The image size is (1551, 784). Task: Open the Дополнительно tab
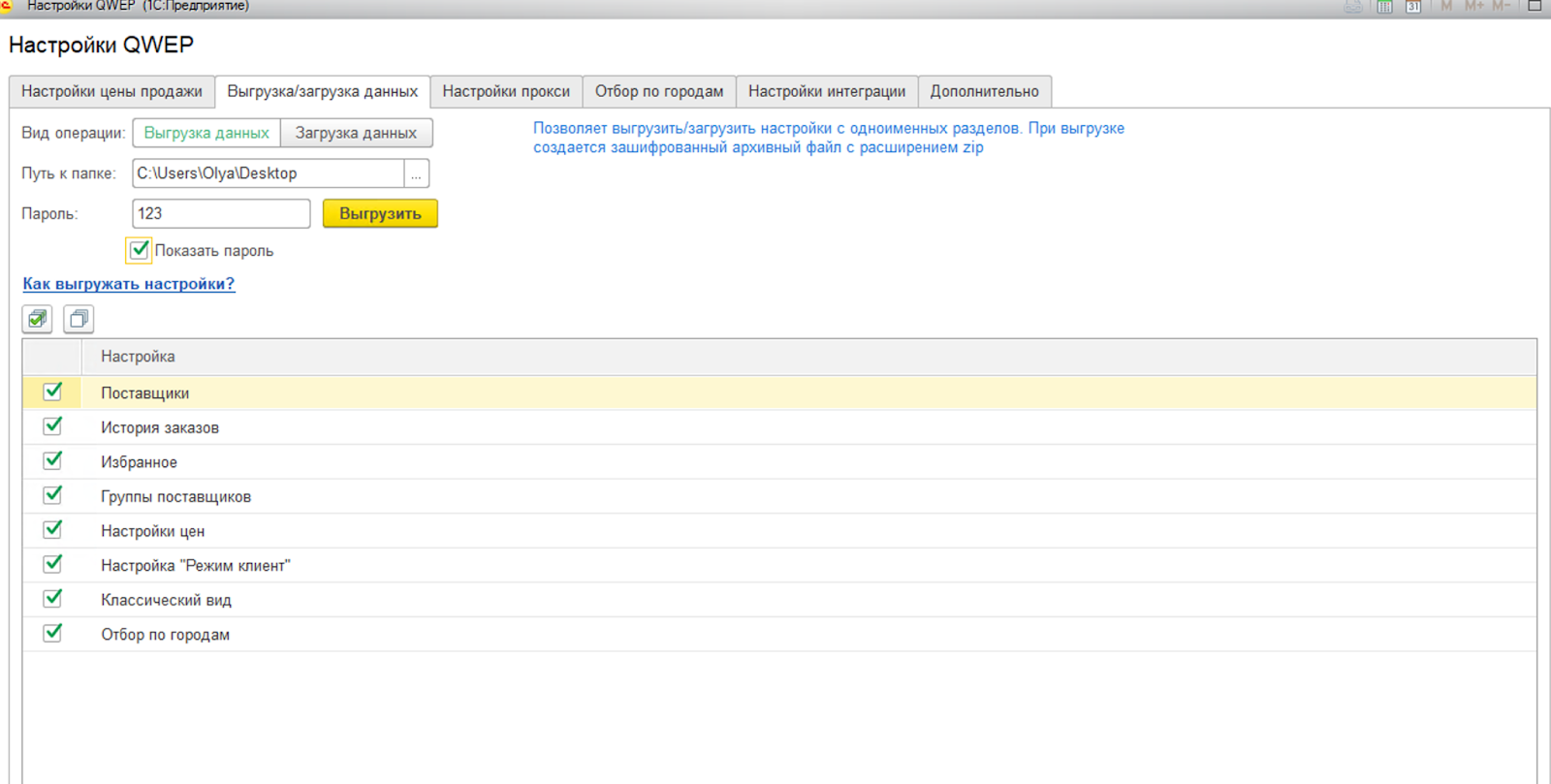pyautogui.click(x=985, y=91)
